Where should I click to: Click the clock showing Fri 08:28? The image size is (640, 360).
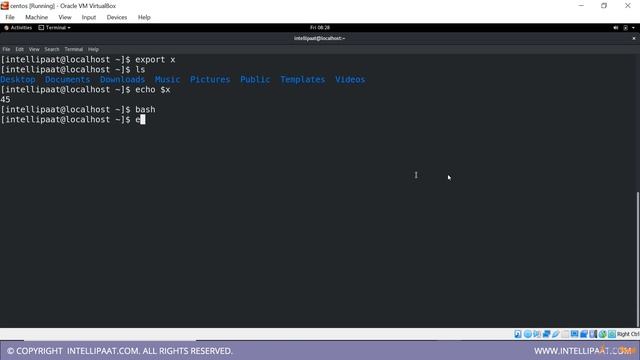(320, 28)
